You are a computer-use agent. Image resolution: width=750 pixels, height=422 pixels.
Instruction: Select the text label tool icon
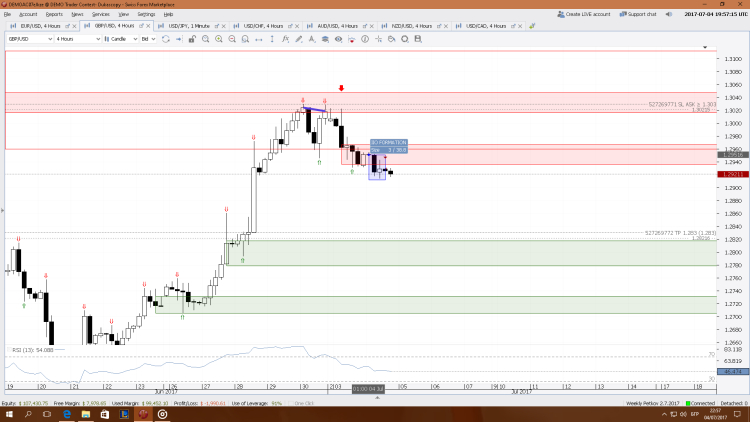click(312, 39)
